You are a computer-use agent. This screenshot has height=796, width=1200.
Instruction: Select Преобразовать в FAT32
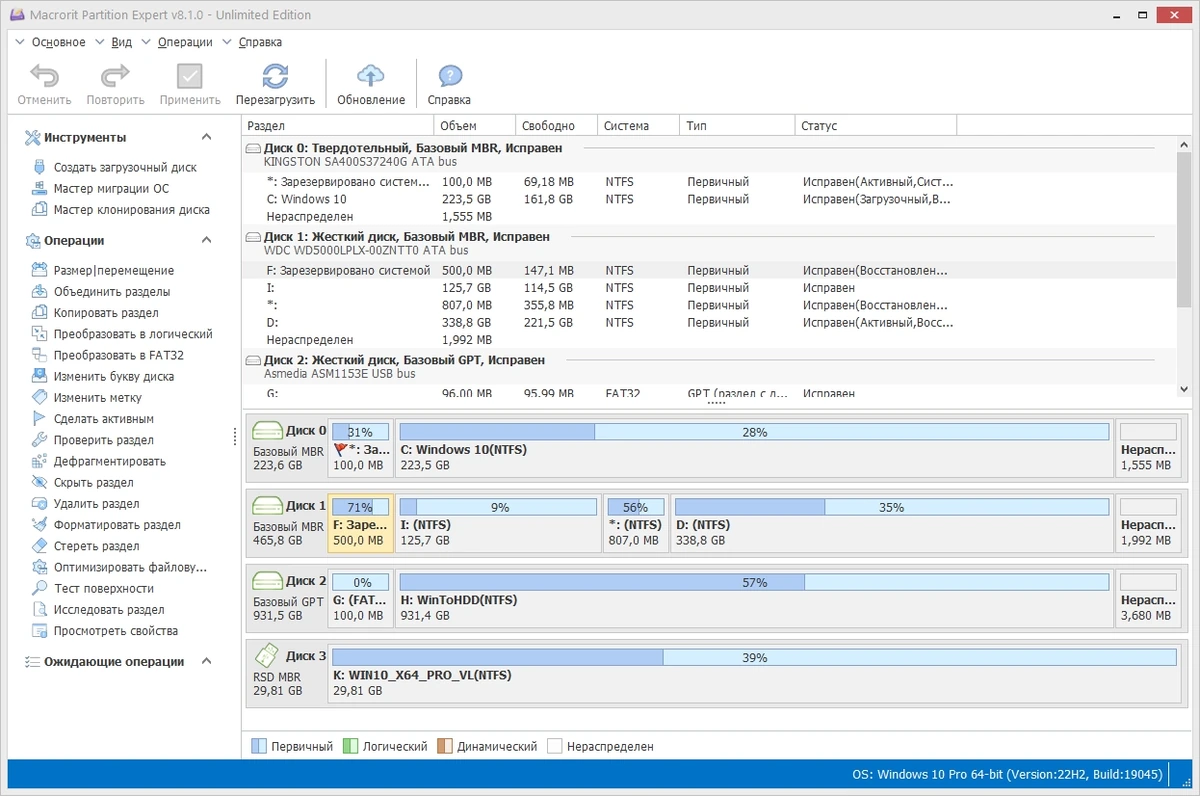pyautogui.click(x=119, y=355)
